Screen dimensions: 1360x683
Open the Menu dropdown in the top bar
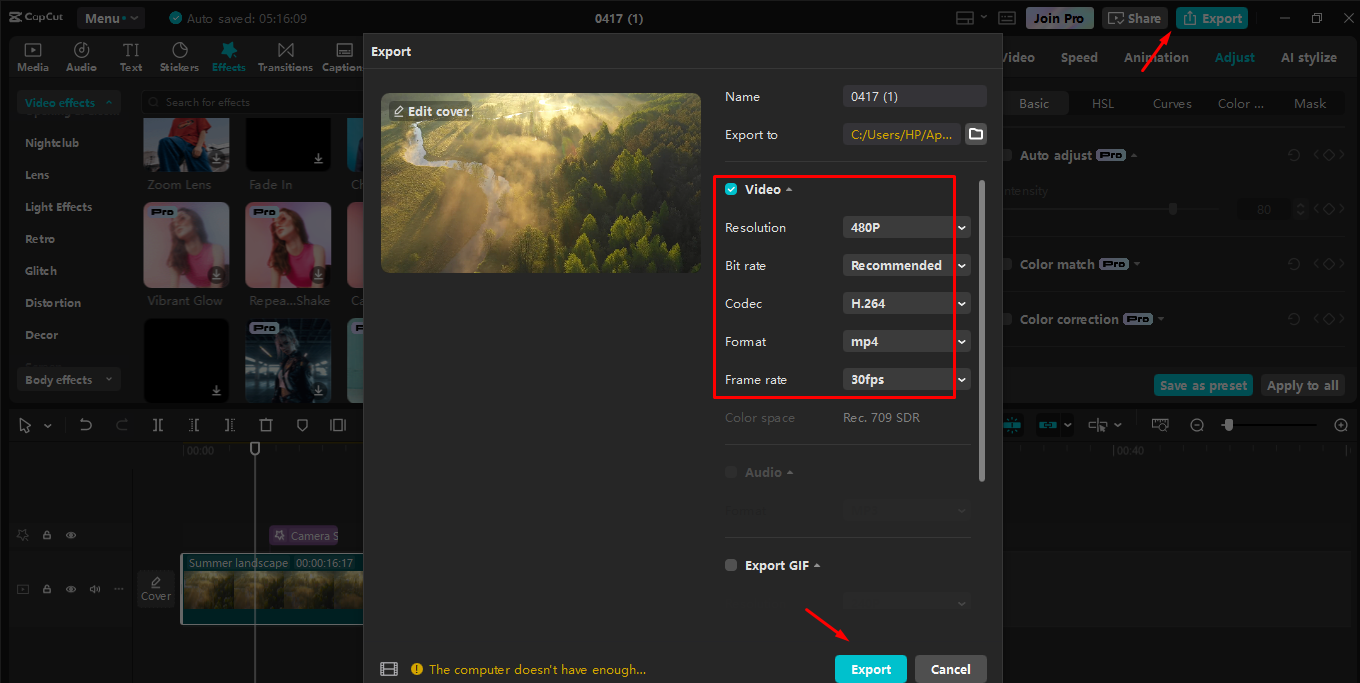pyautogui.click(x=110, y=17)
